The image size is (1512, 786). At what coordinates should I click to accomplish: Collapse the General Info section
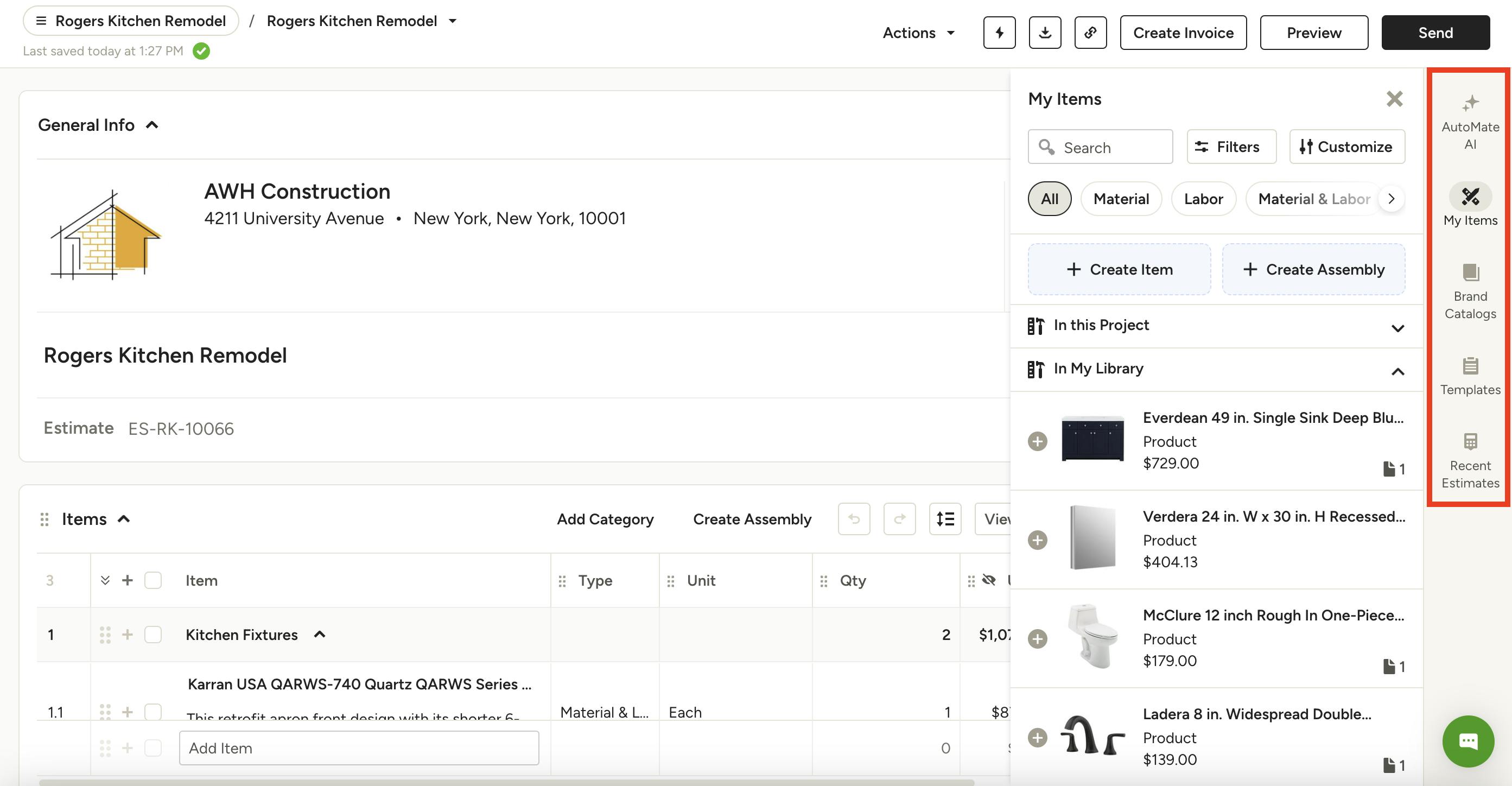click(152, 124)
